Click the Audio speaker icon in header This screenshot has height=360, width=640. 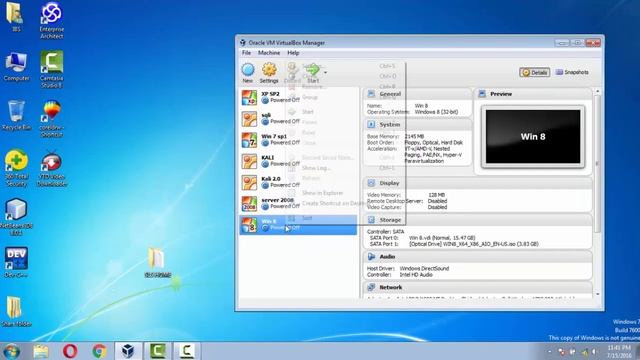[371, 257]
